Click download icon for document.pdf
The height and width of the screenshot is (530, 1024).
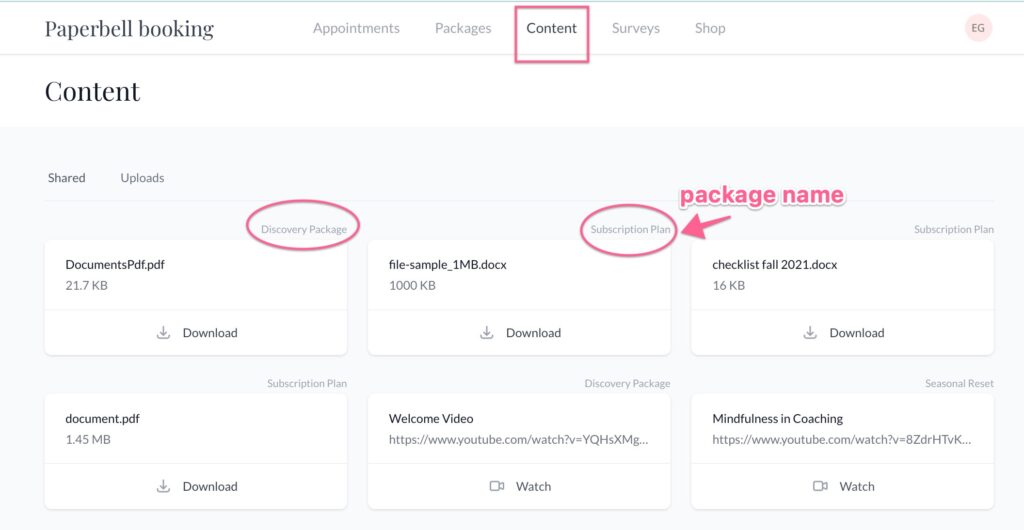click(x=164, y=487)
